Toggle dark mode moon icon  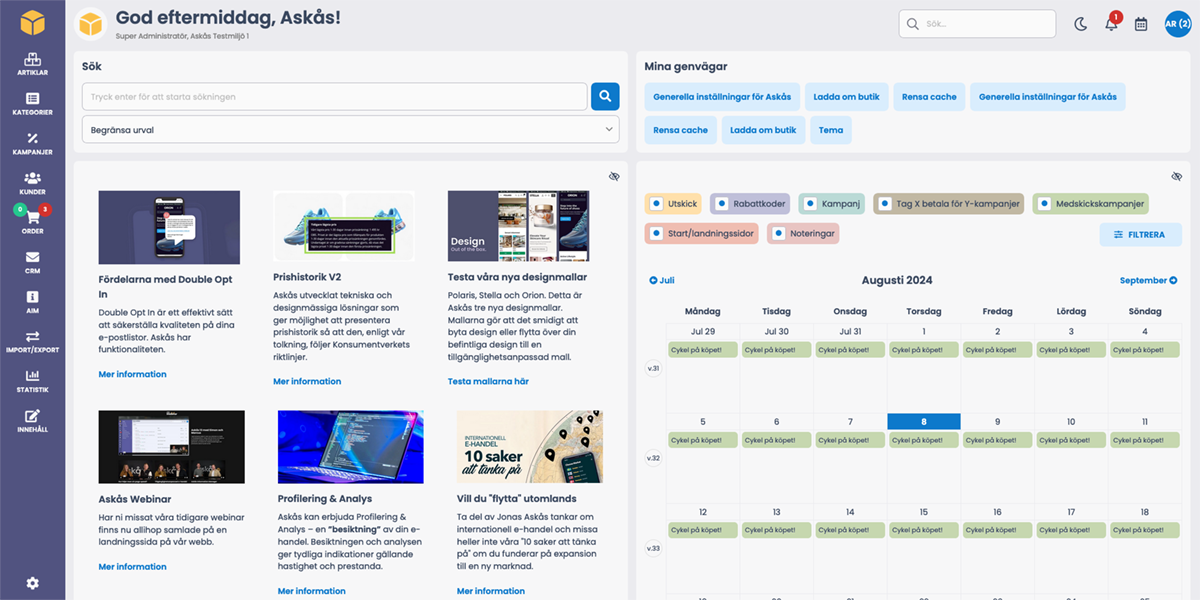click(x=1081, y=24)
